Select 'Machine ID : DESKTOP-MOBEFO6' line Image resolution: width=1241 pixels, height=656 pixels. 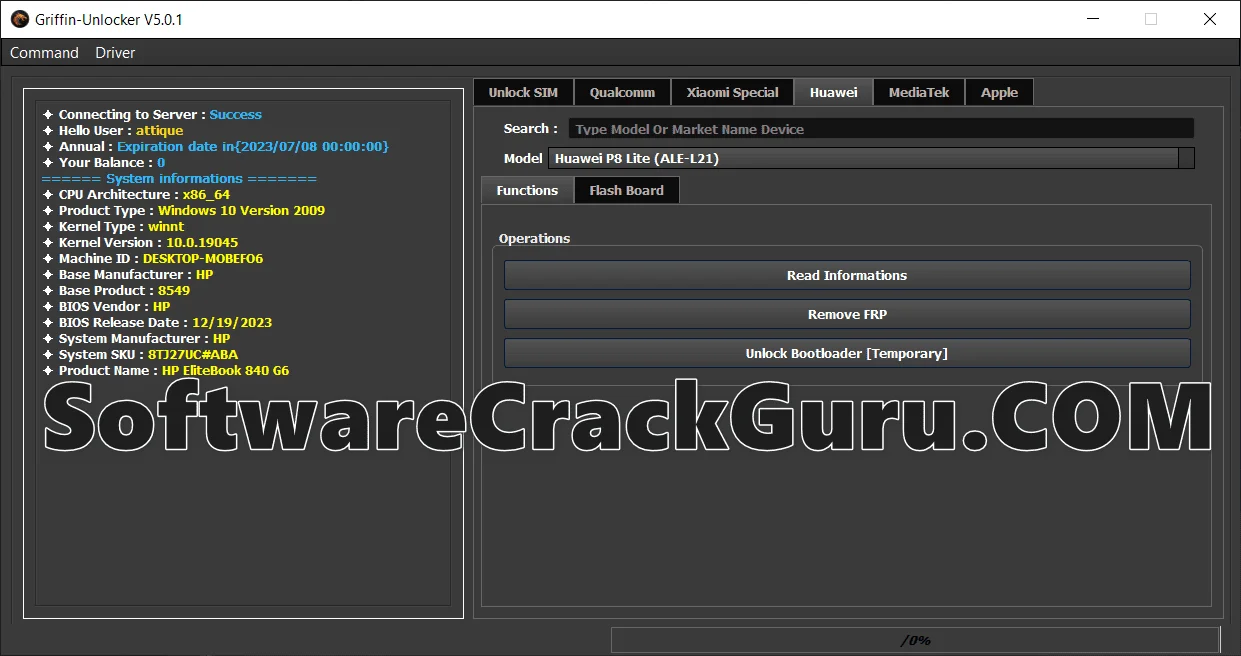coord(153,259)
